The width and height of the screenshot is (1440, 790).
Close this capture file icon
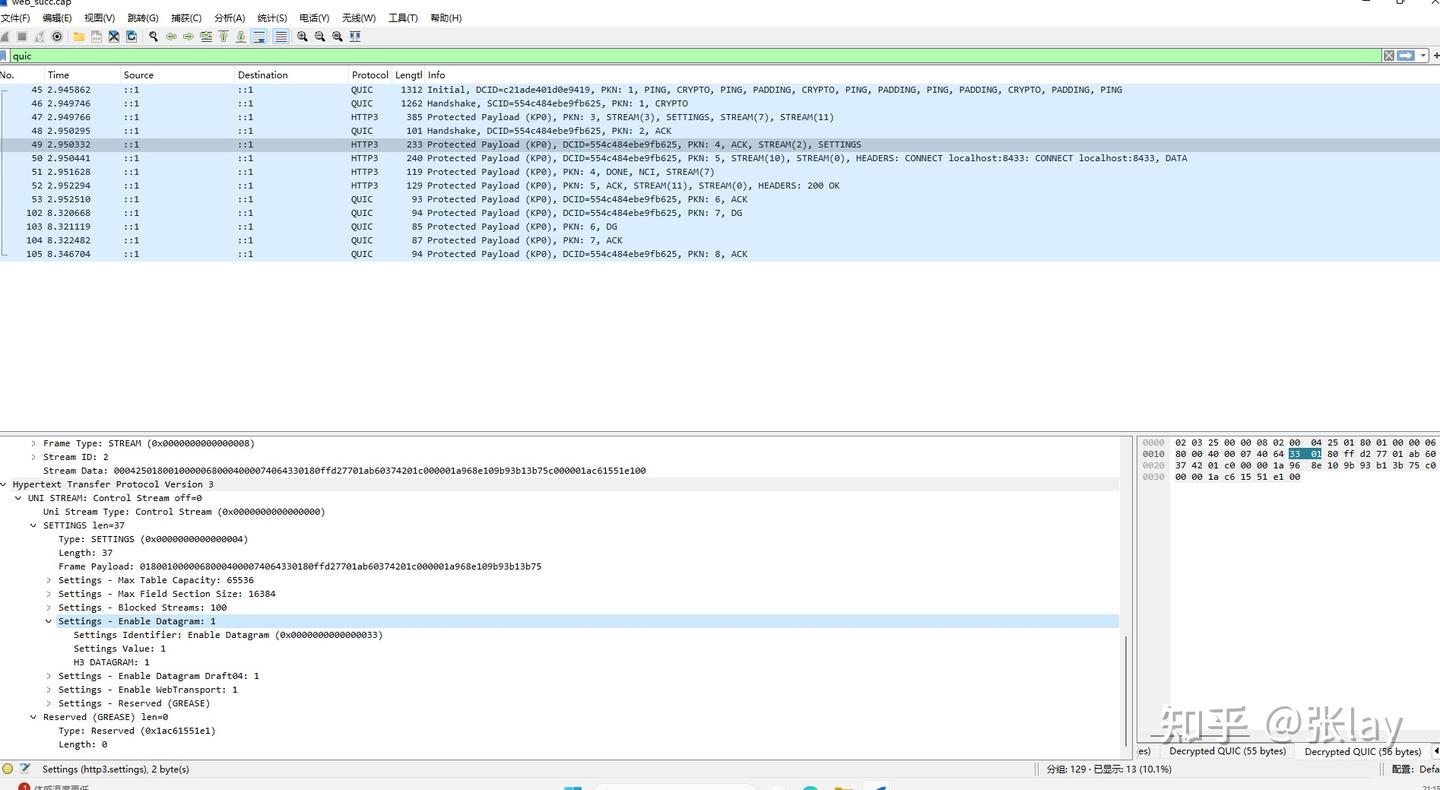coord(114,37)
